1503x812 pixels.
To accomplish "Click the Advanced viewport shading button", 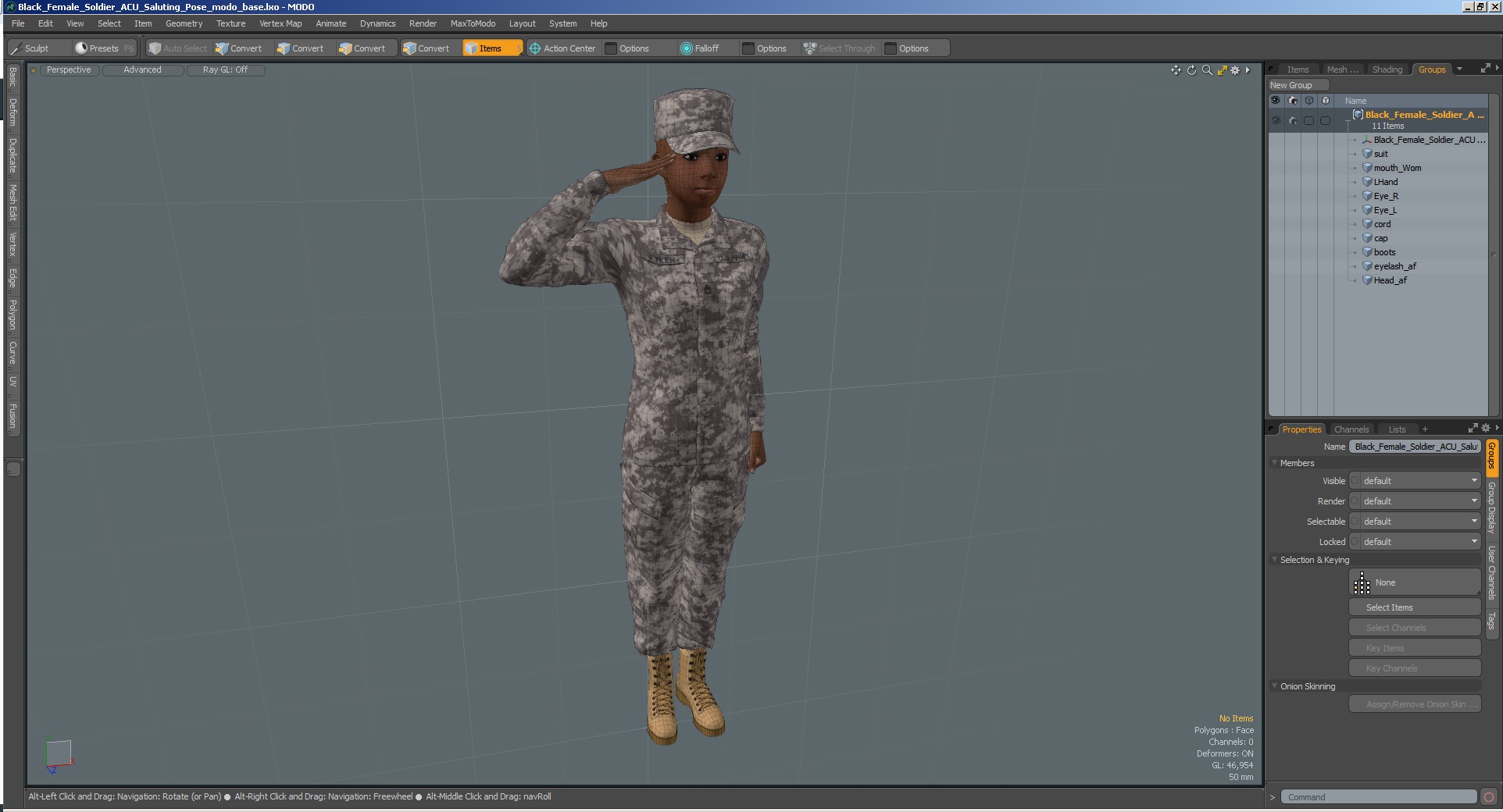I will pyautogui.click(x=142, y=70).
